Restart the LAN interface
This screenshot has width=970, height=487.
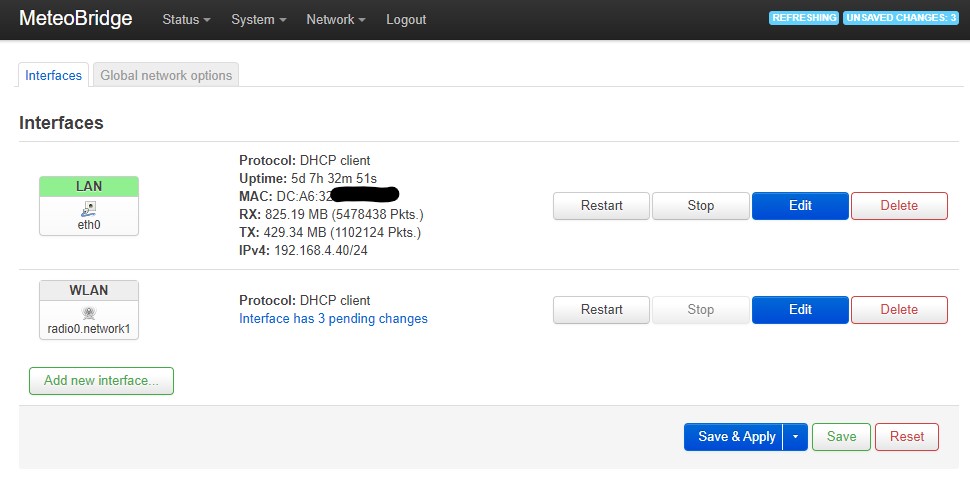click(x=601, y=205)
